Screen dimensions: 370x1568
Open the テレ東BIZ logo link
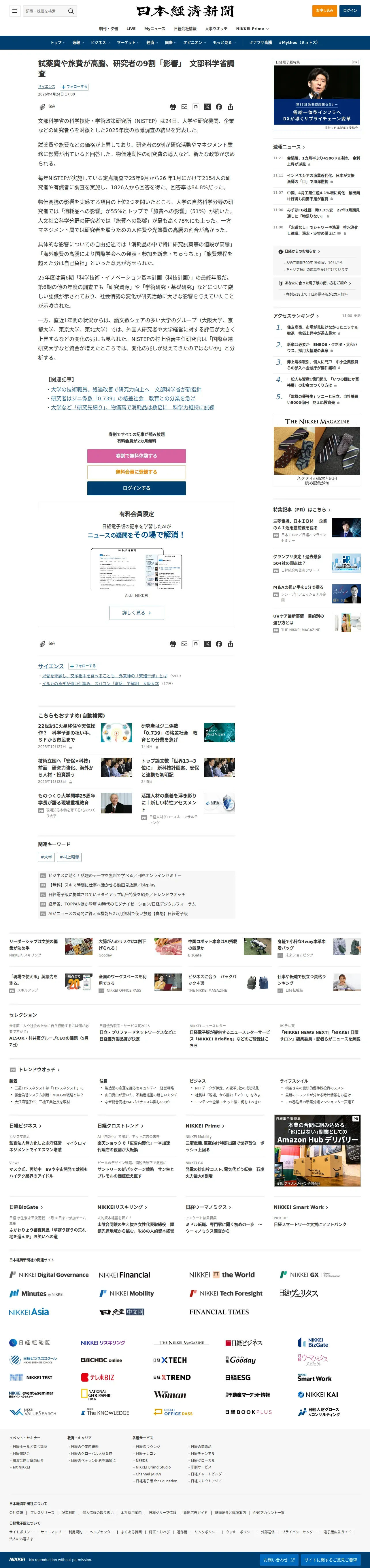pos(98,1377)
